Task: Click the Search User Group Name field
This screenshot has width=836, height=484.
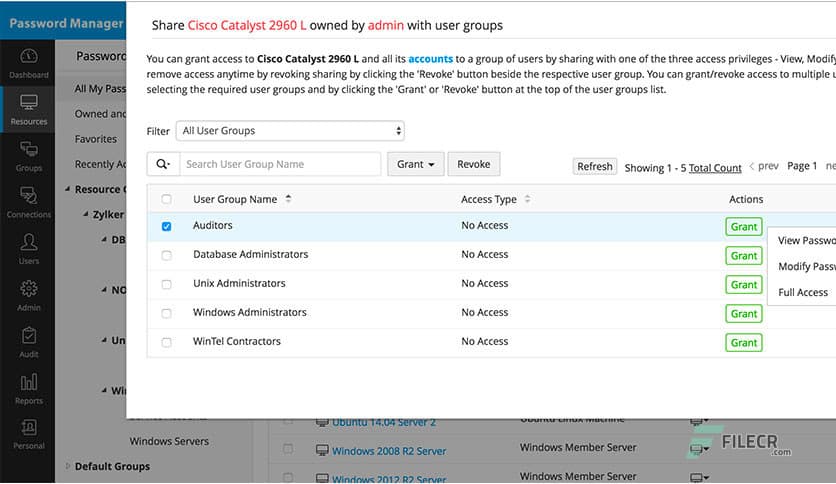Action: 280,164
